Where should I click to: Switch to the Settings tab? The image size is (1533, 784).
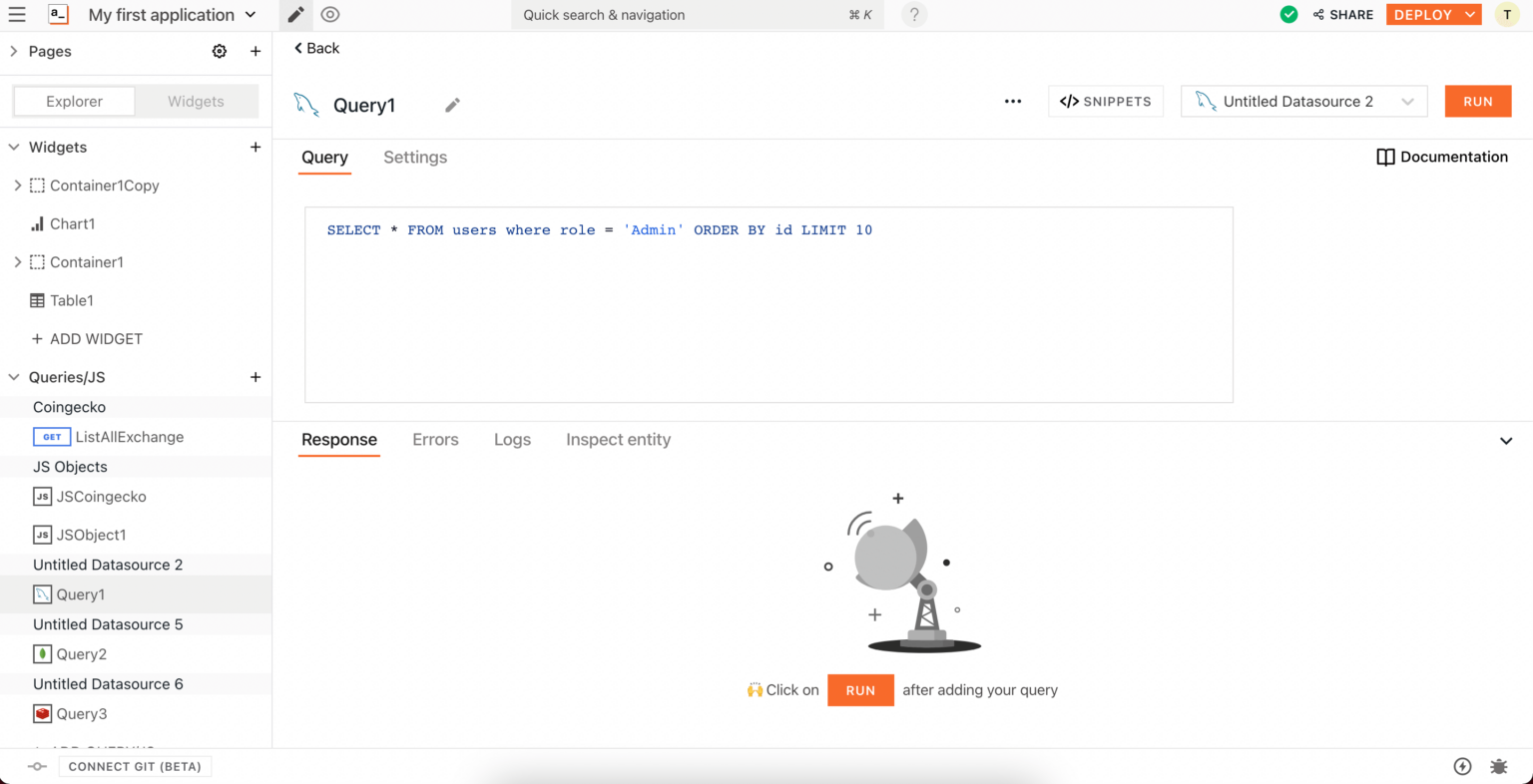tap(415, 158)
